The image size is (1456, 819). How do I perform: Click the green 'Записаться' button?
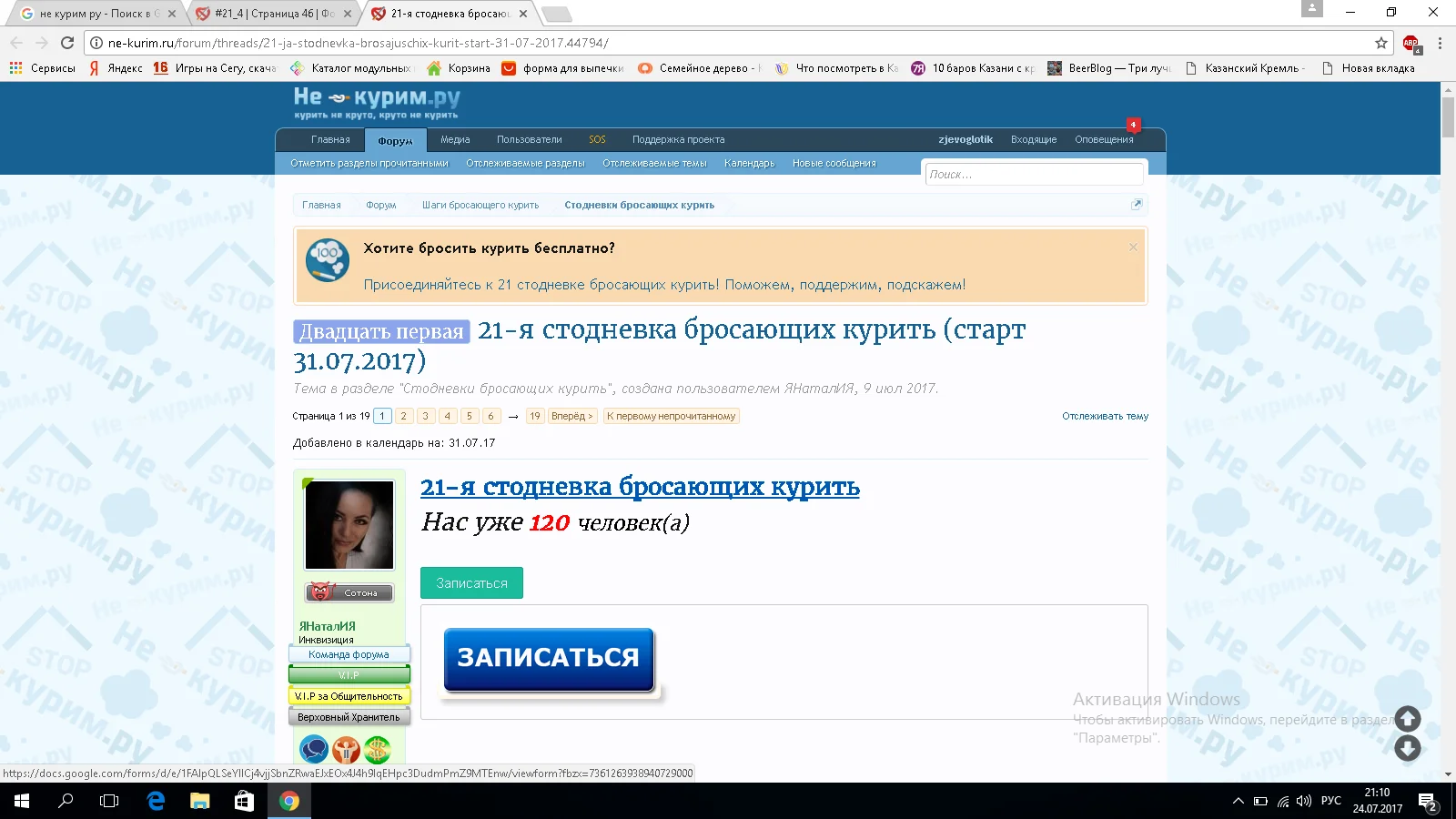(471, 583)
